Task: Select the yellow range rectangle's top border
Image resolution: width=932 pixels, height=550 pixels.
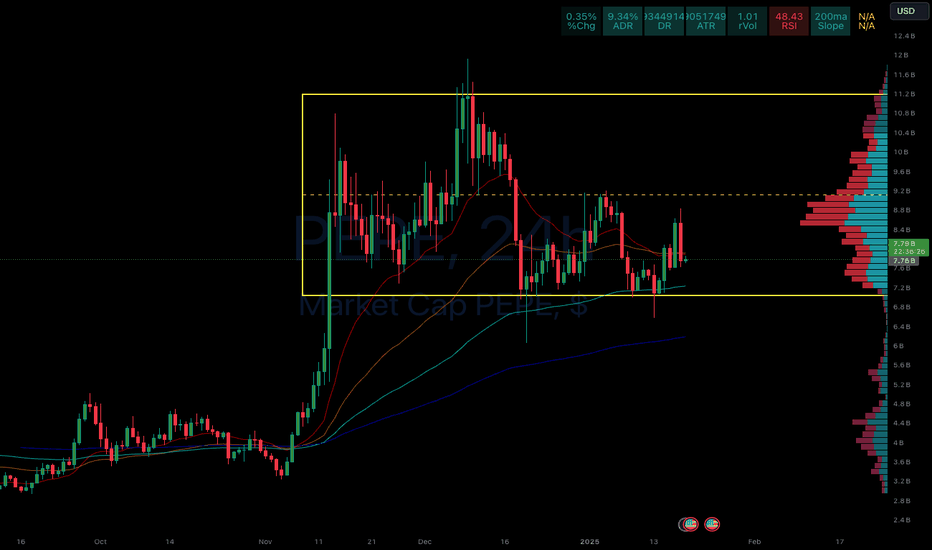Action: pos(594,95)
